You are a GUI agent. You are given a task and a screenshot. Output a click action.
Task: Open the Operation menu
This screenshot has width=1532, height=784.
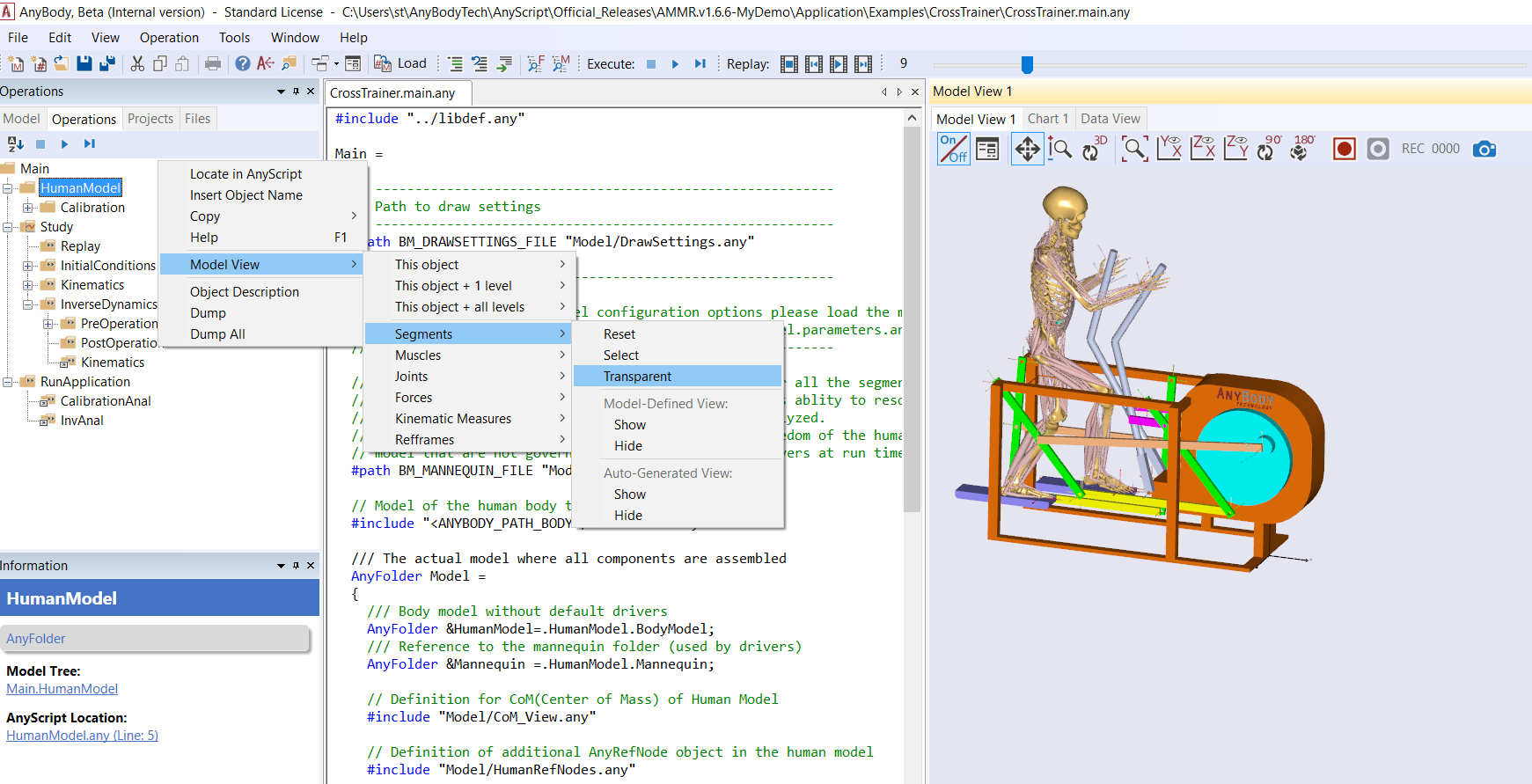(x=169, y=38)
